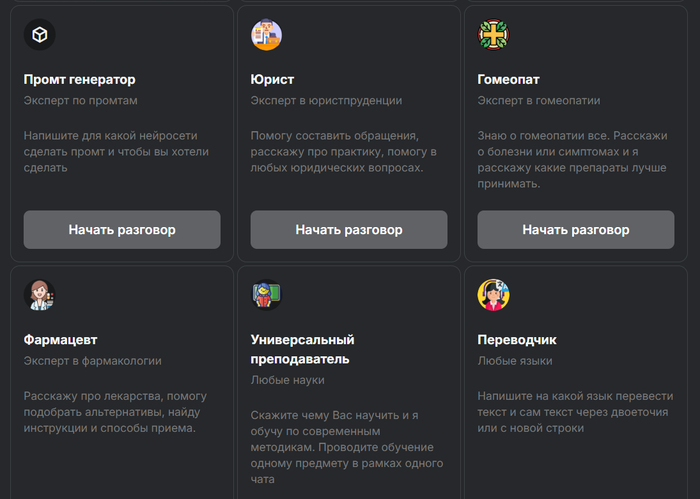Start conversation with Промт генератор

(x=122, y=230)
